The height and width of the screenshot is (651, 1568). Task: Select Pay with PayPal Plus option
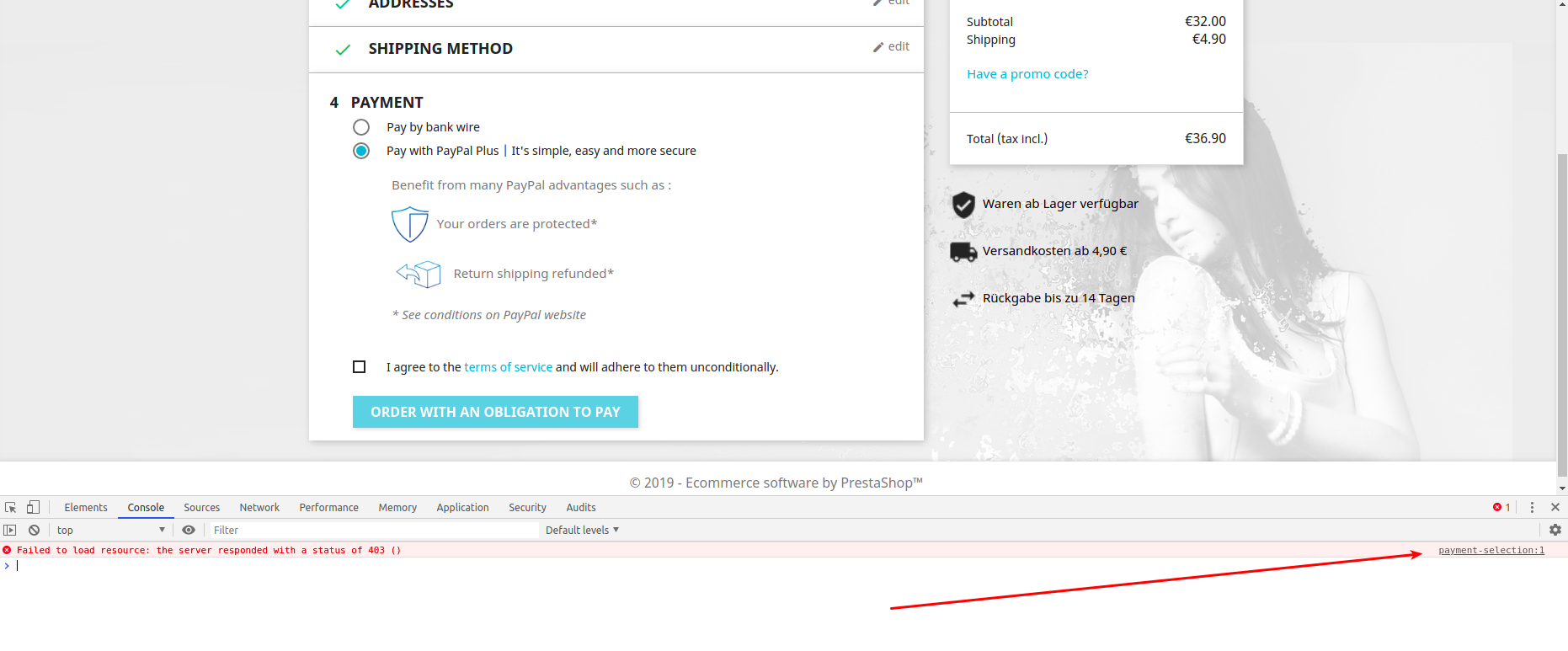point(361,151)
